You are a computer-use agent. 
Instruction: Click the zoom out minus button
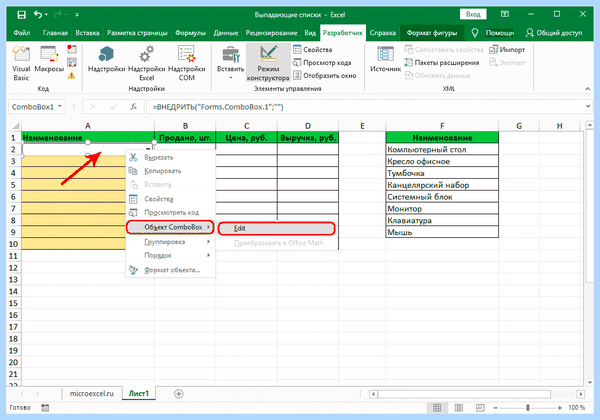tap(495, 408)
